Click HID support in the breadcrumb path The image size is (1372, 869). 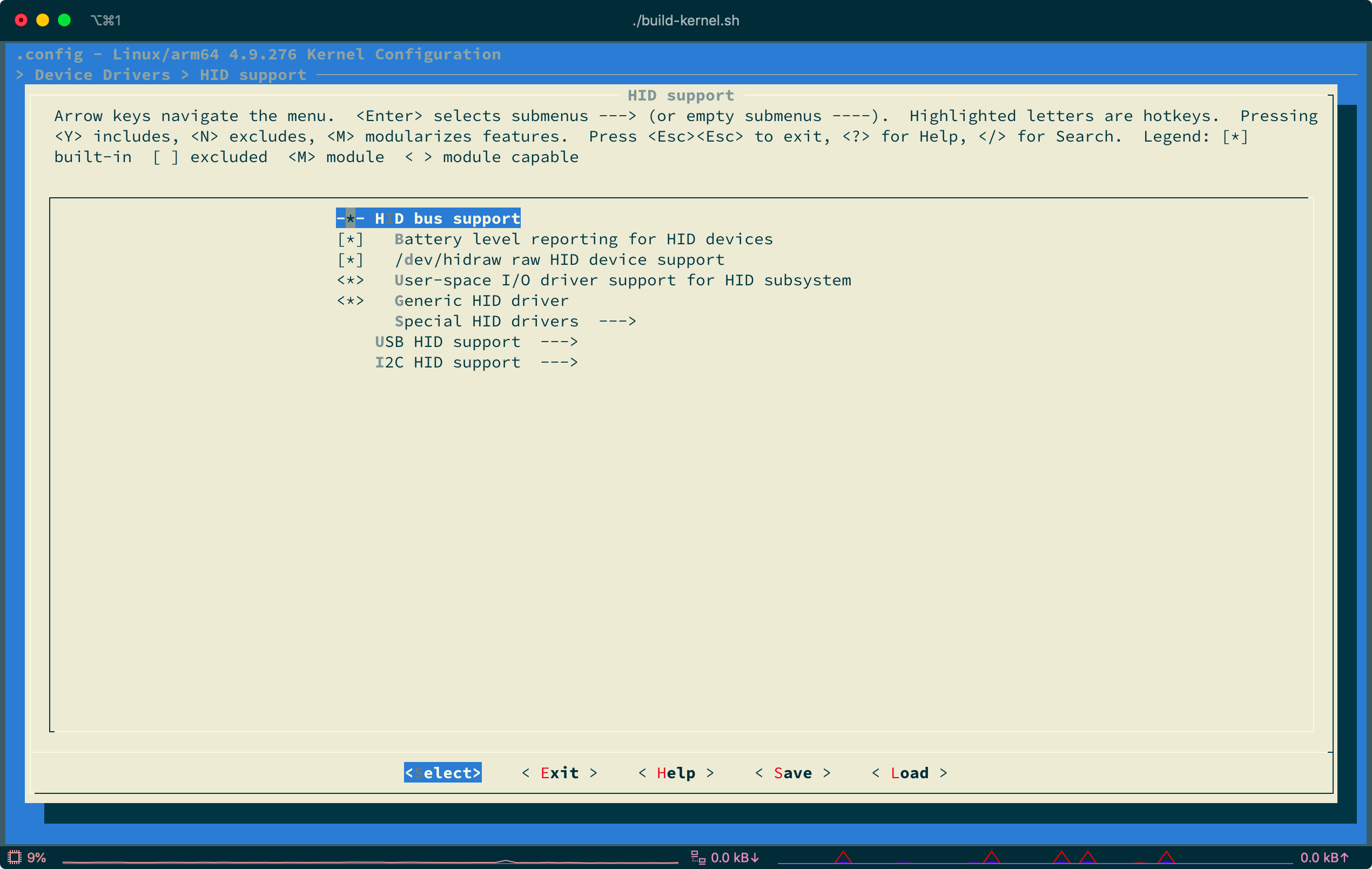pos(252,74)
